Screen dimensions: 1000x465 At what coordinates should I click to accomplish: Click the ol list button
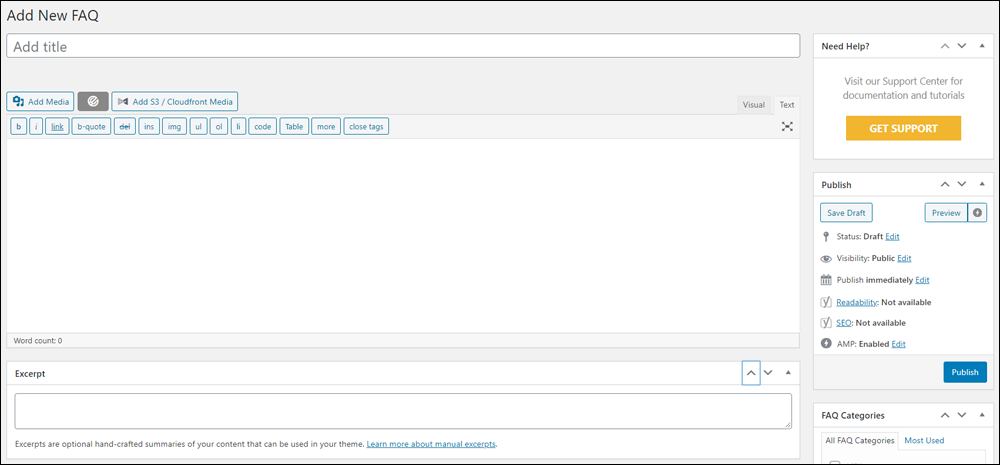[x=219, y=127]
